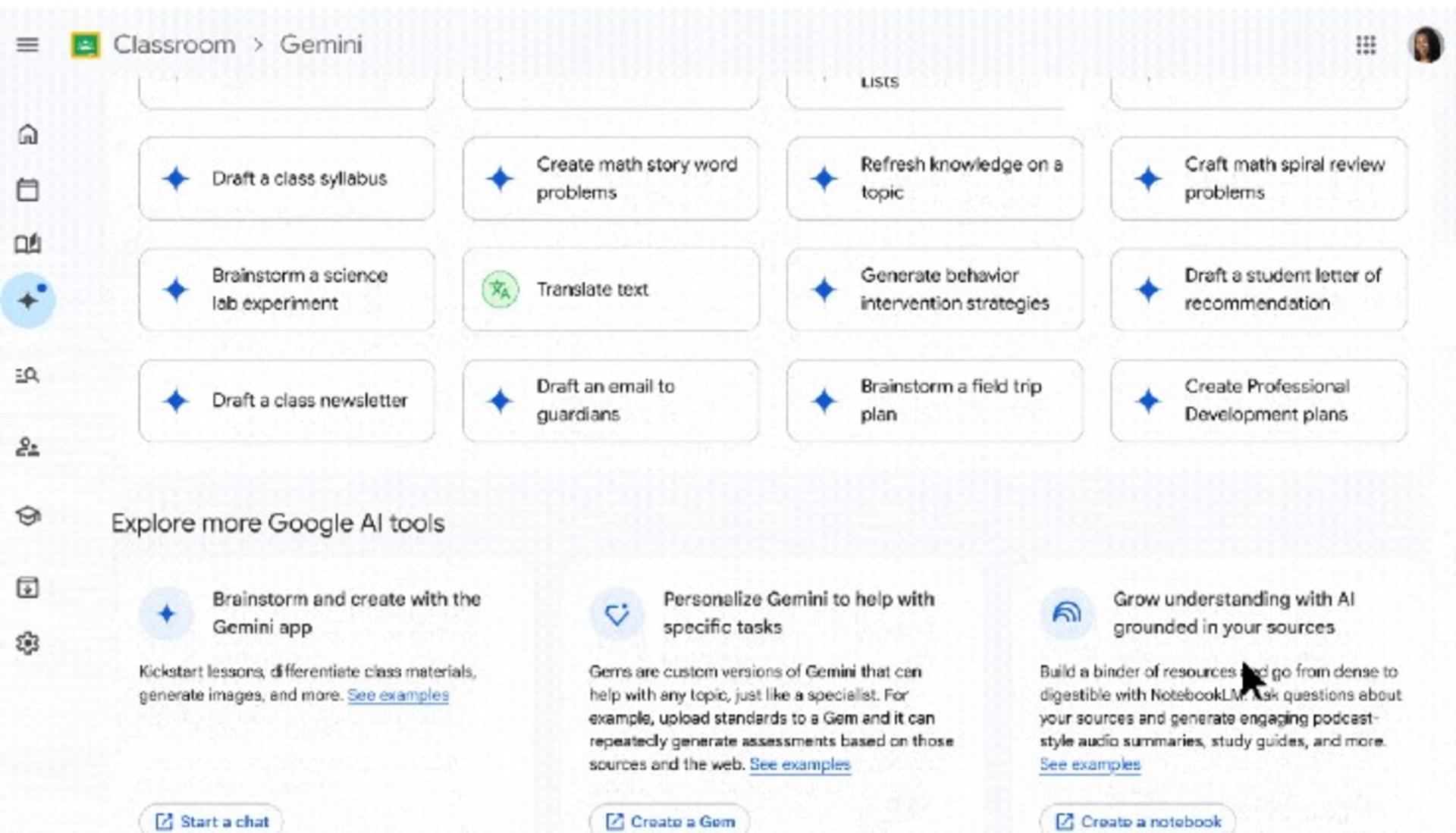Open See examples under Gemini app
Viewport: 1456px width, 833px height.
tap(398, 695)
